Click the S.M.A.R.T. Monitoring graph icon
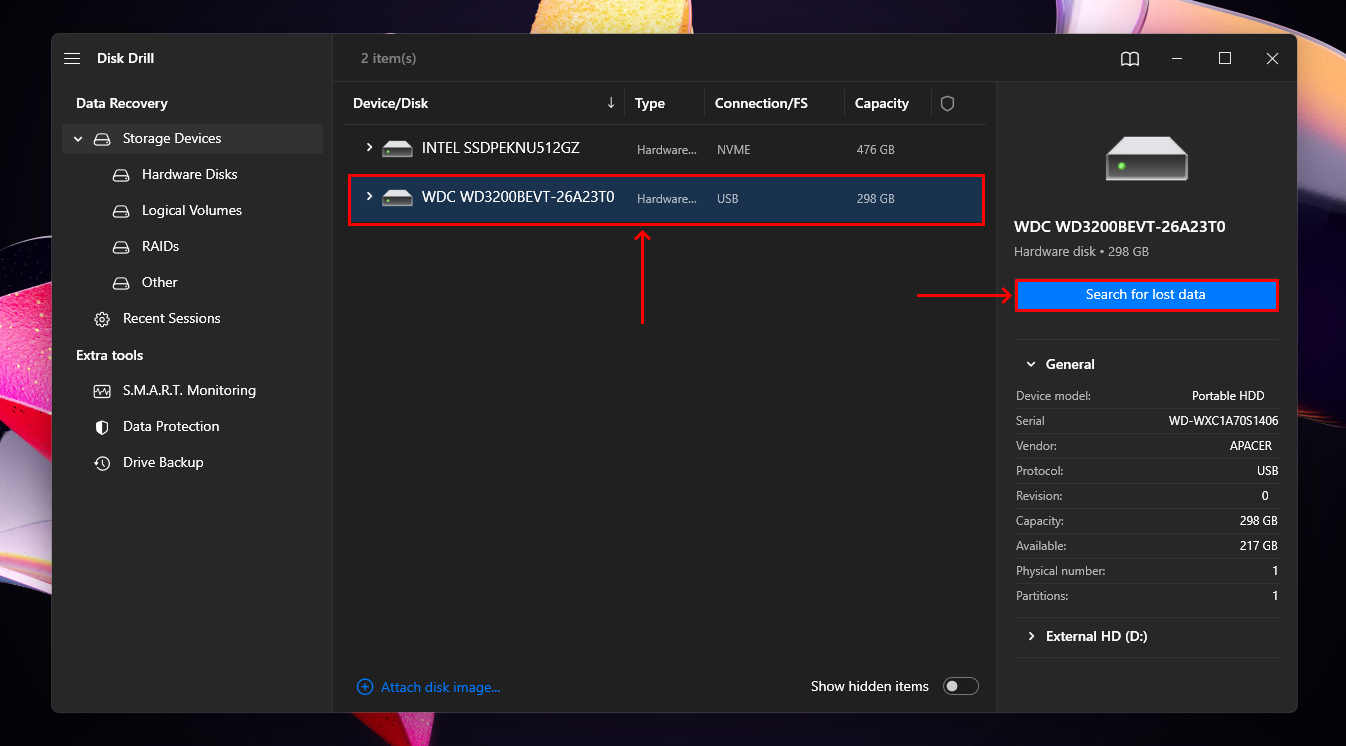Screen dimensions: 1346x746 pyautogui.click(x=102, y=391)
